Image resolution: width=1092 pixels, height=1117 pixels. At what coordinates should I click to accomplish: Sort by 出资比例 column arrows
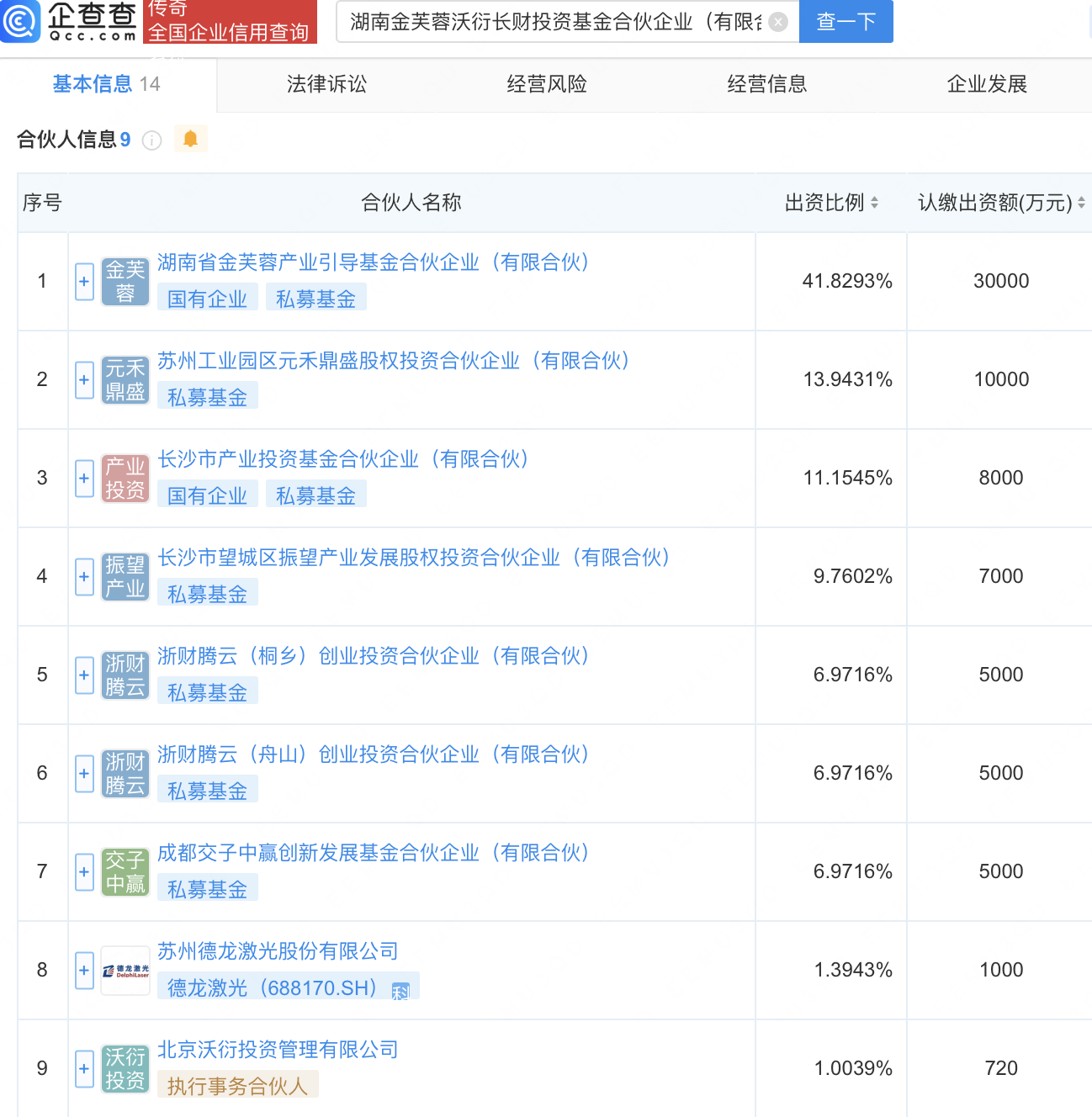[x=874, y=203]
